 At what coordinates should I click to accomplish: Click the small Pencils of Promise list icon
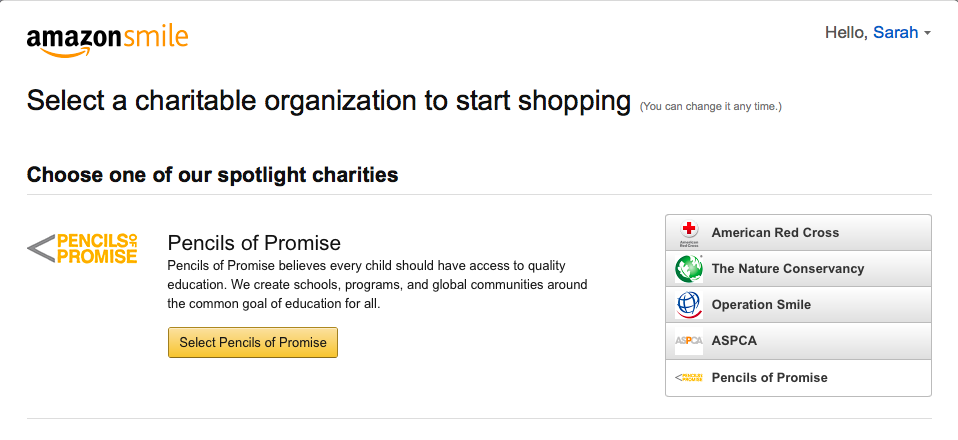[689, 378]
